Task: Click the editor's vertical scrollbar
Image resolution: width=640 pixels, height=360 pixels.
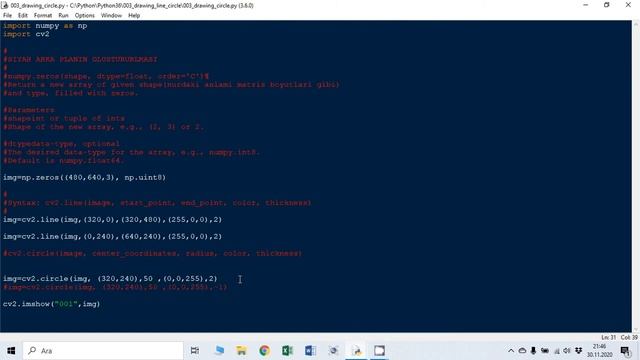Action: [636, 176]
